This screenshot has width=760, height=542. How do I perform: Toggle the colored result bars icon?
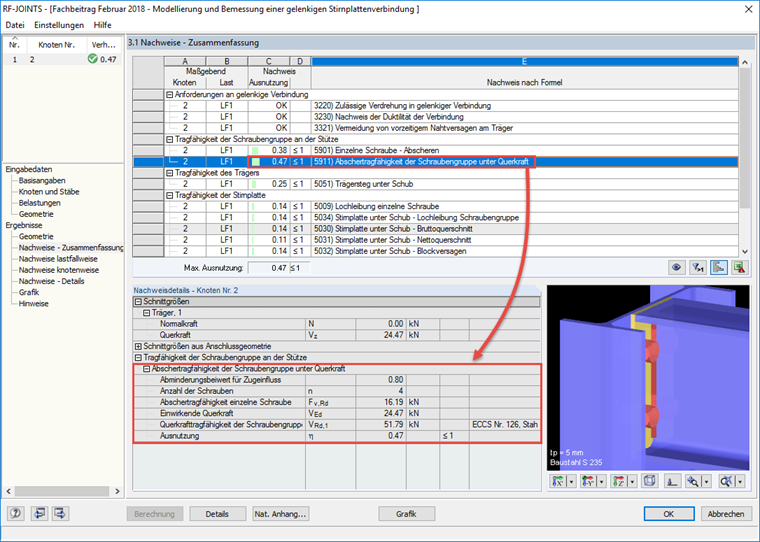click(x=719, y=267)
